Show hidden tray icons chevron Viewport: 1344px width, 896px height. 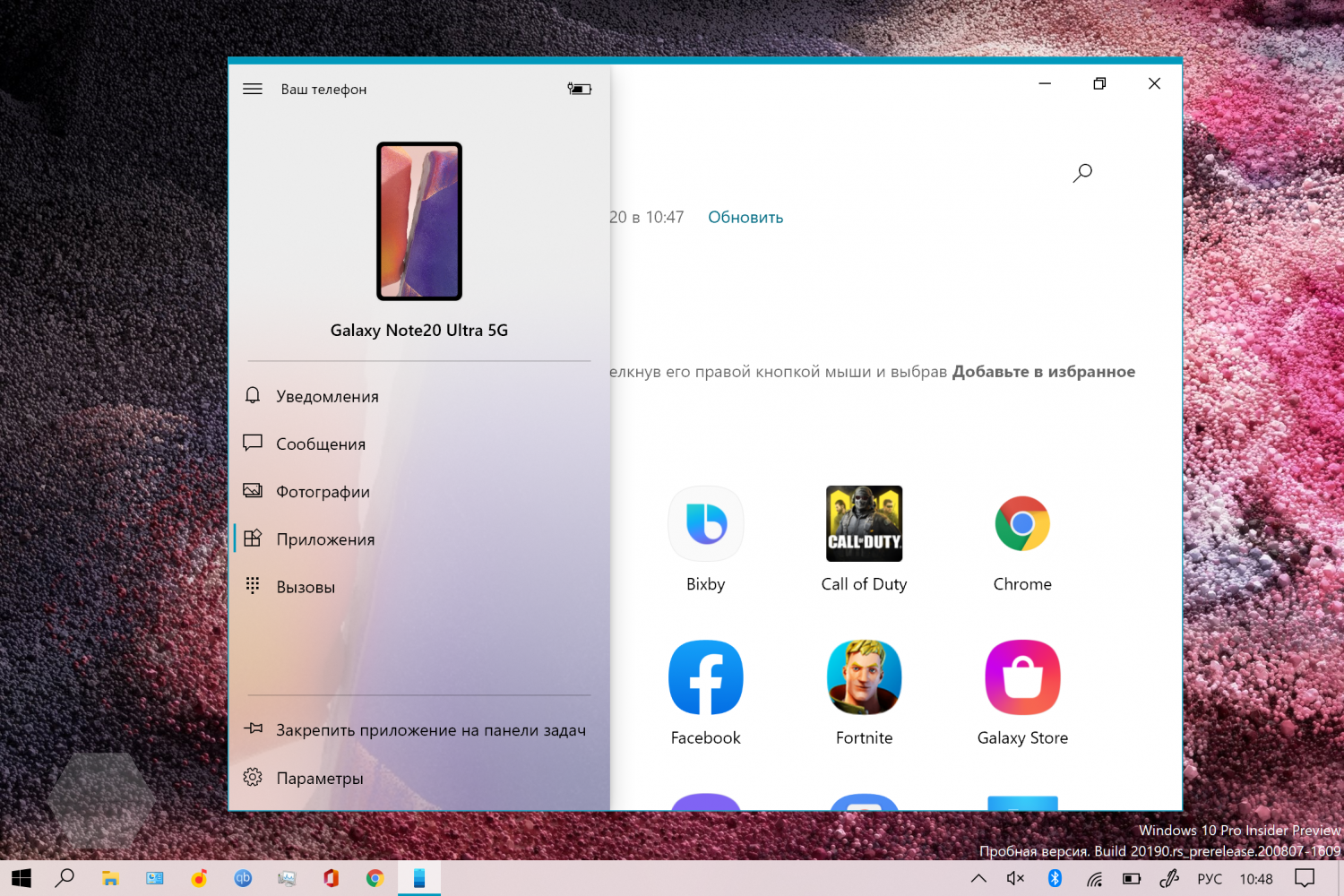tap(978, 879)
